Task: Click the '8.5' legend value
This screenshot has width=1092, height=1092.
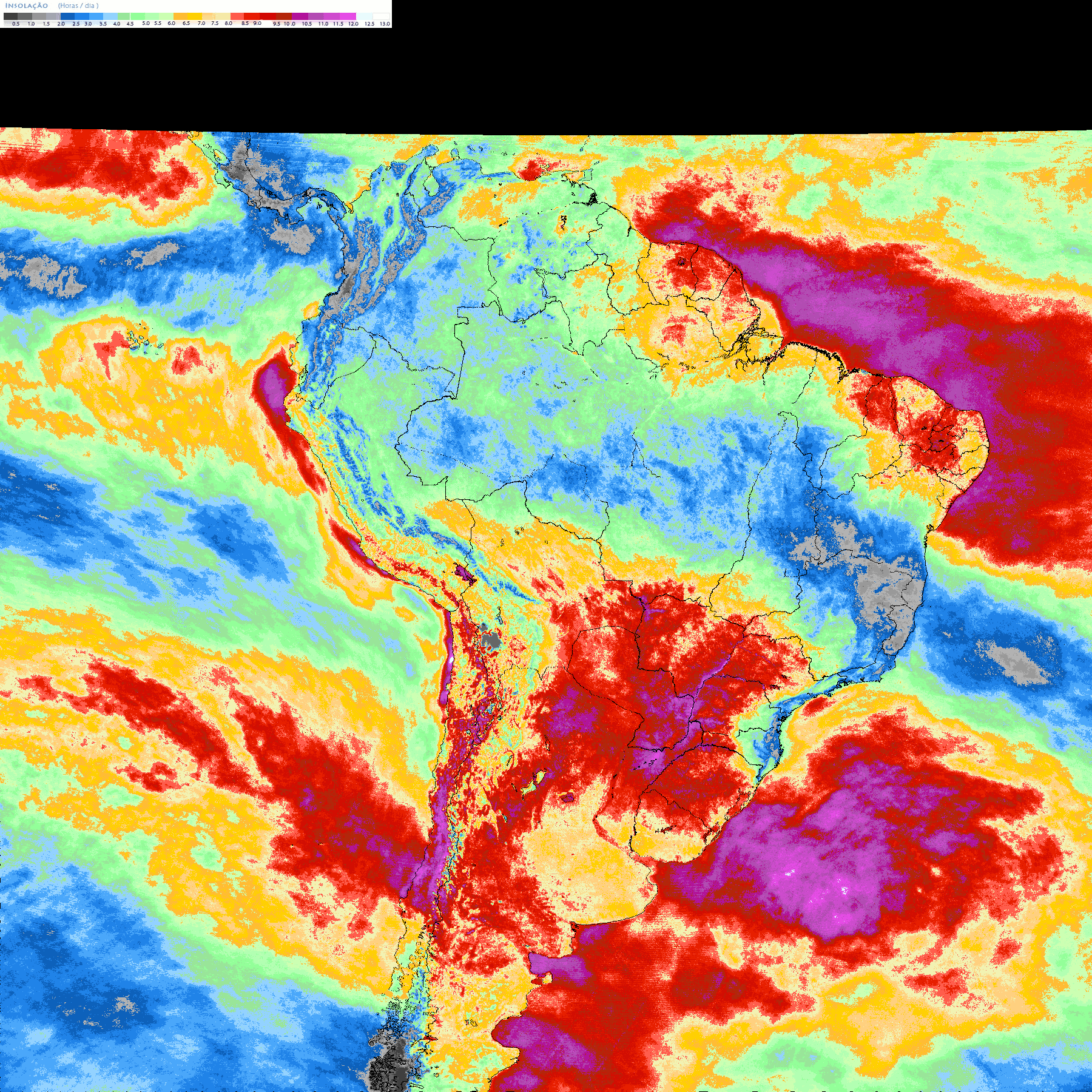Action: tap(245, 23)
